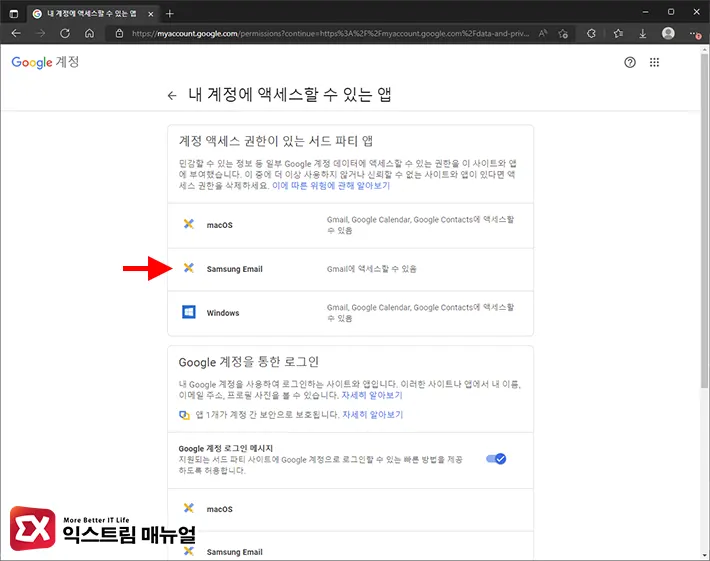This screenshot has height=561, width=710.
Task: Open the Google apps grid icon
Action: tap(654, 62)
